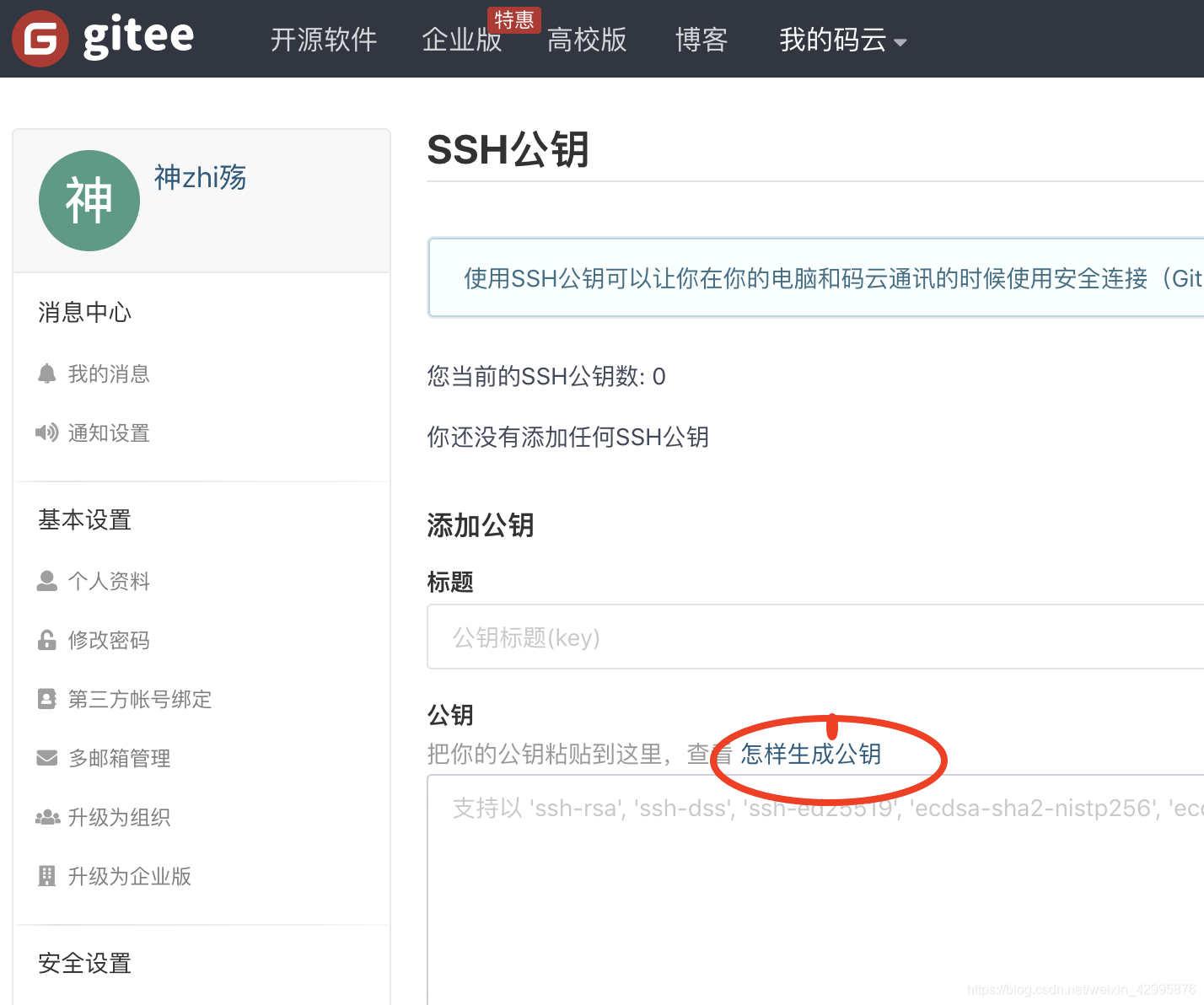Click the 消息中心 section heading
Viewport: 1204px width, 1005px height.
[x=84, y=312]
